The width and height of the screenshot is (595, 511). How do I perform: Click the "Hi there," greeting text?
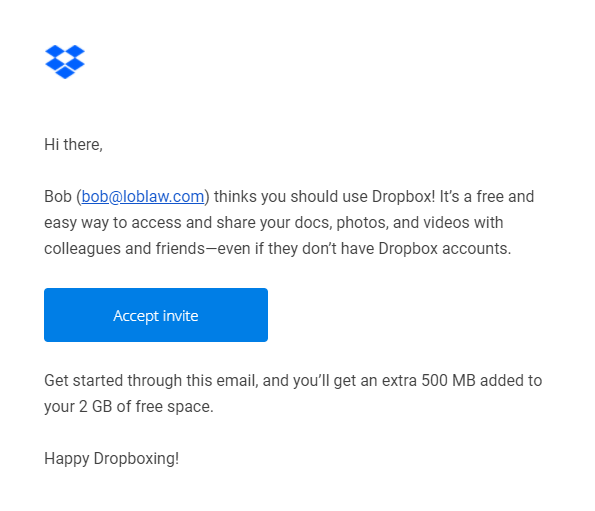[x=73, y=145]
